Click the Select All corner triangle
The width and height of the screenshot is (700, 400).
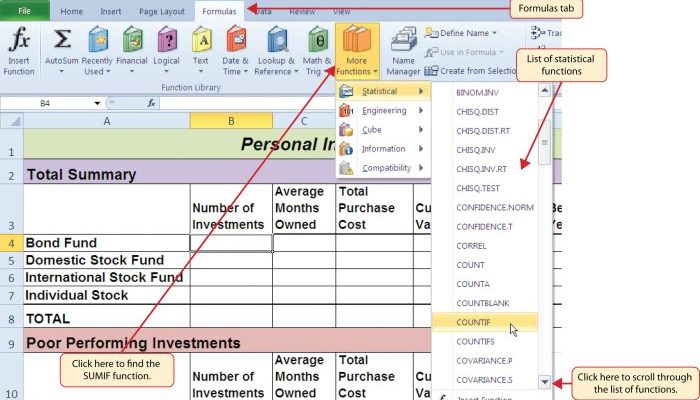point(15,121)
